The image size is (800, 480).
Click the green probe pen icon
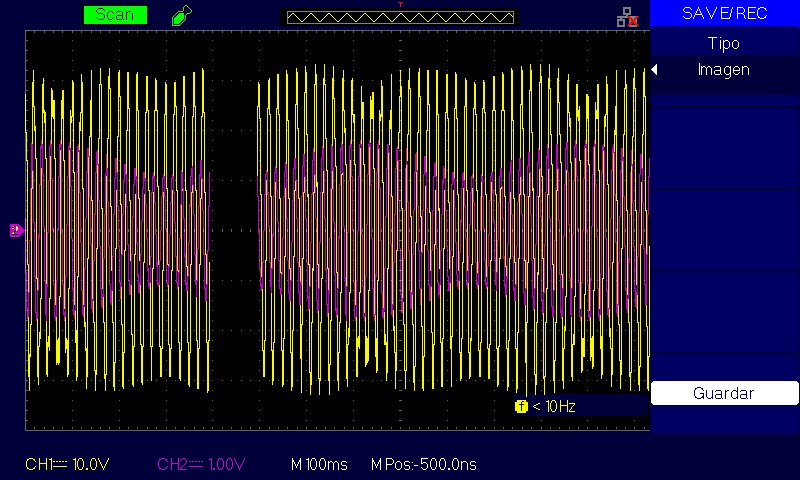[x=182, y=15]
